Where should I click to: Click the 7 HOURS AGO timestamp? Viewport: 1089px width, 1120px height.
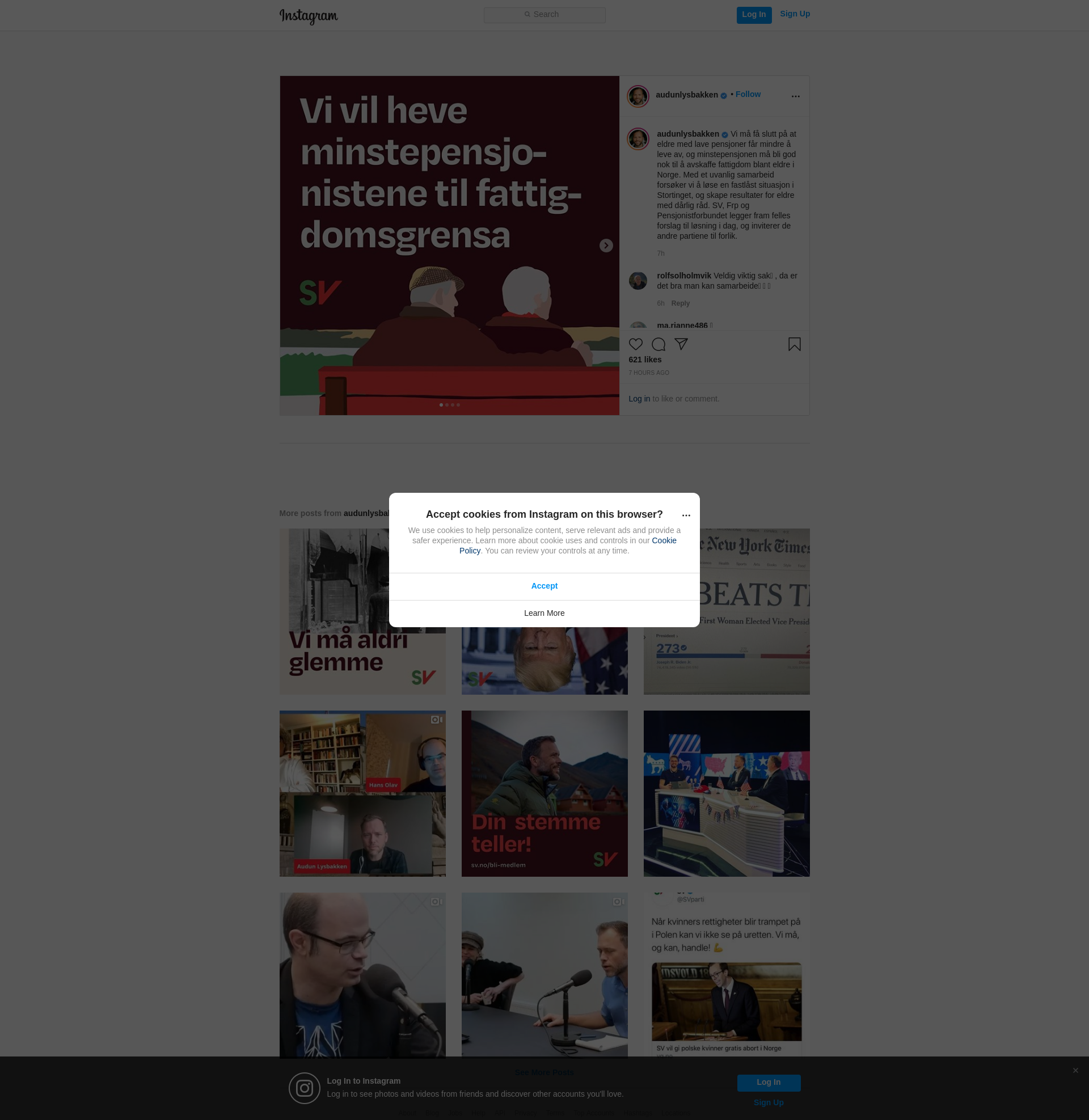click(649, 373)
